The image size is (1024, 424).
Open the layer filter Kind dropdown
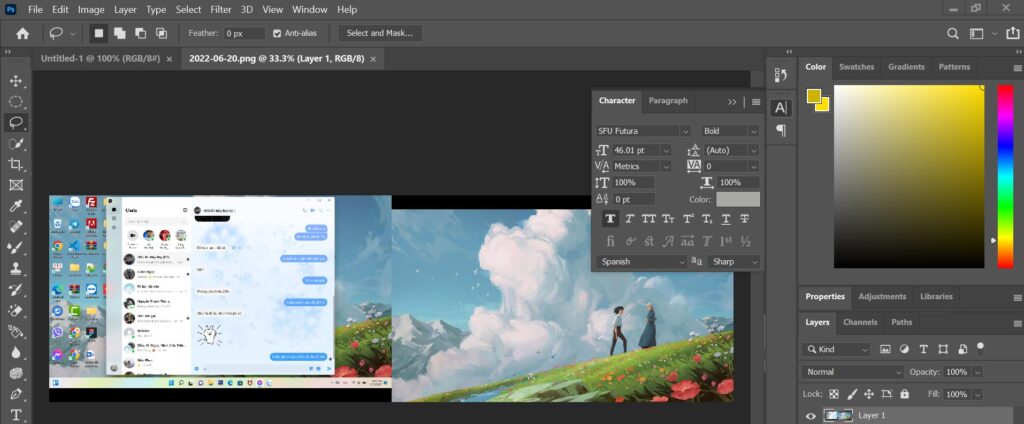point(837,350)
